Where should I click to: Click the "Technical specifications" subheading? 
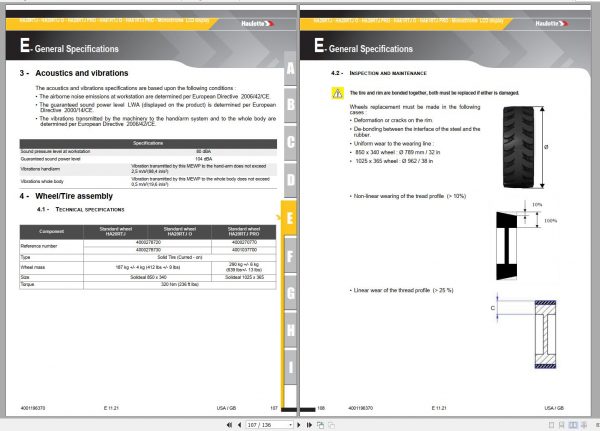(x=90, y=209)
